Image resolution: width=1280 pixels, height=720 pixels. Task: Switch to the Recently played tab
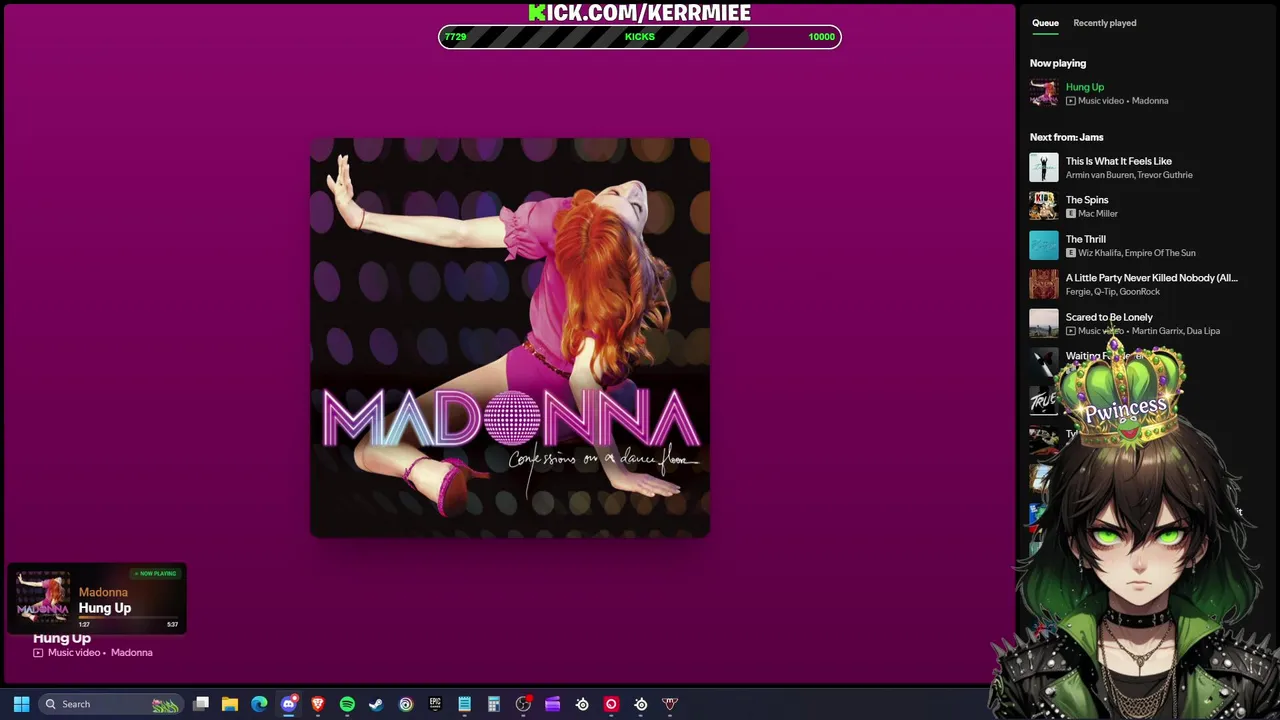pos(1104,23)
